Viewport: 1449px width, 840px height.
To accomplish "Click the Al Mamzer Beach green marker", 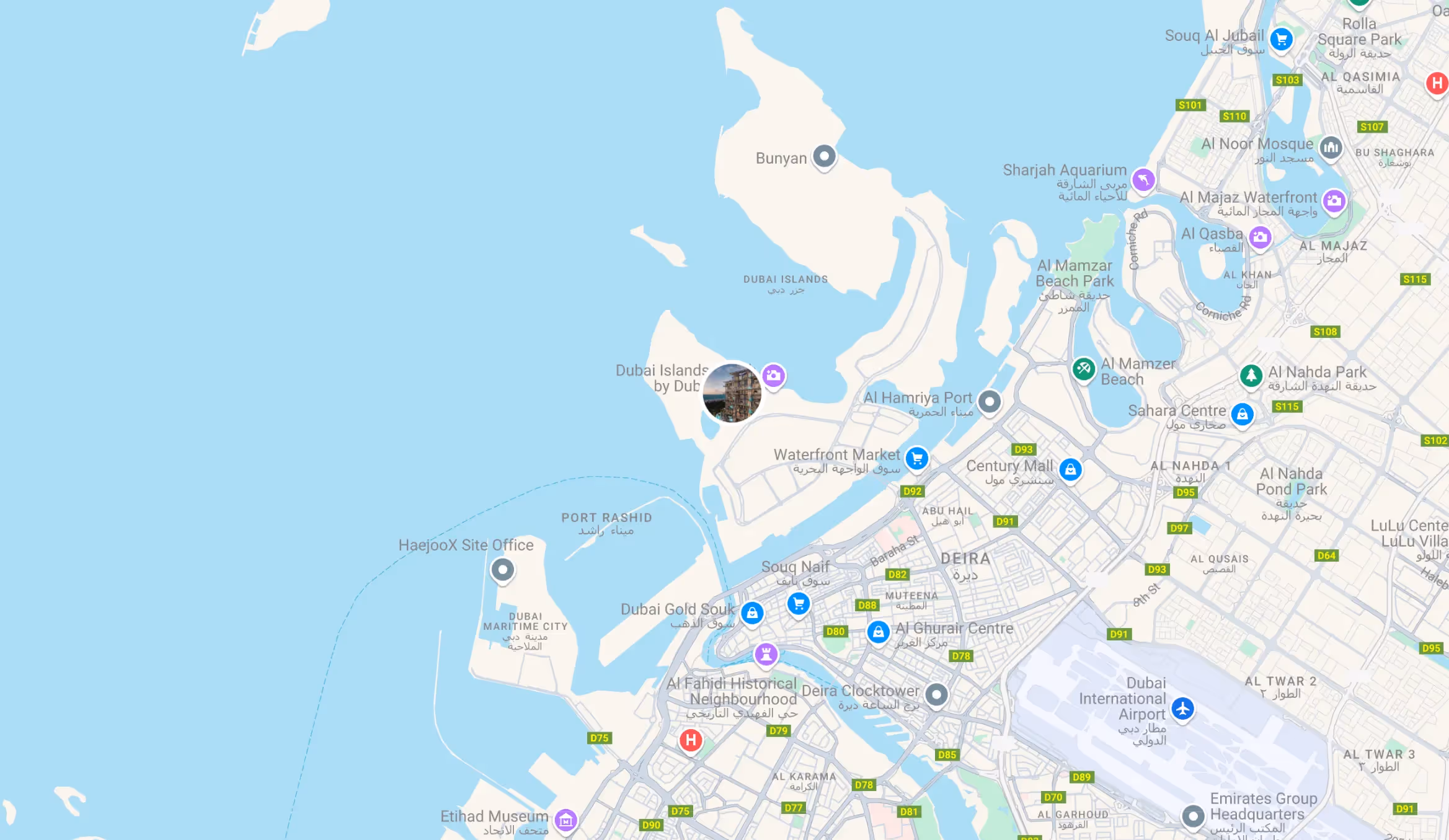I will (x=1084, y=369).
